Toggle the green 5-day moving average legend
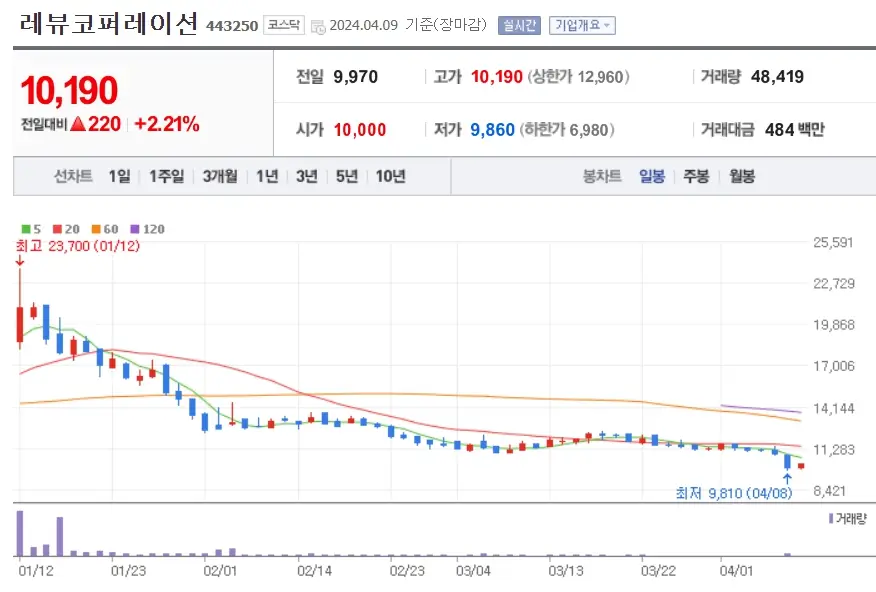 pos(32,228)
